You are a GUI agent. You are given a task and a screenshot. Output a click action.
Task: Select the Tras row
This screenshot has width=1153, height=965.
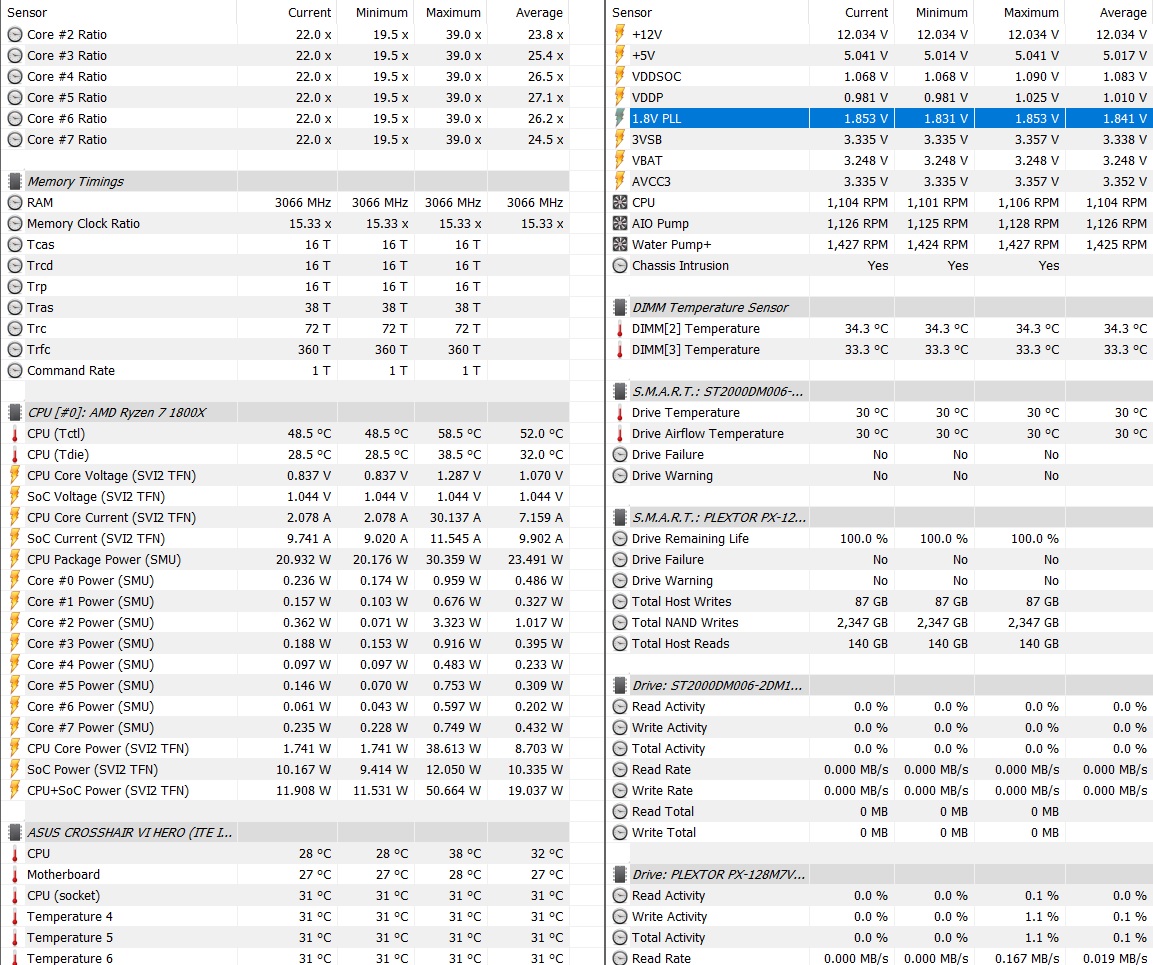click(x=285, y=307)
